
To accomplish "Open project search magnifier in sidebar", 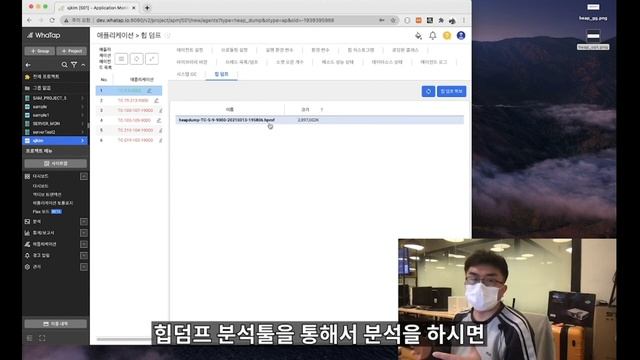I will [x=64, y=65].
